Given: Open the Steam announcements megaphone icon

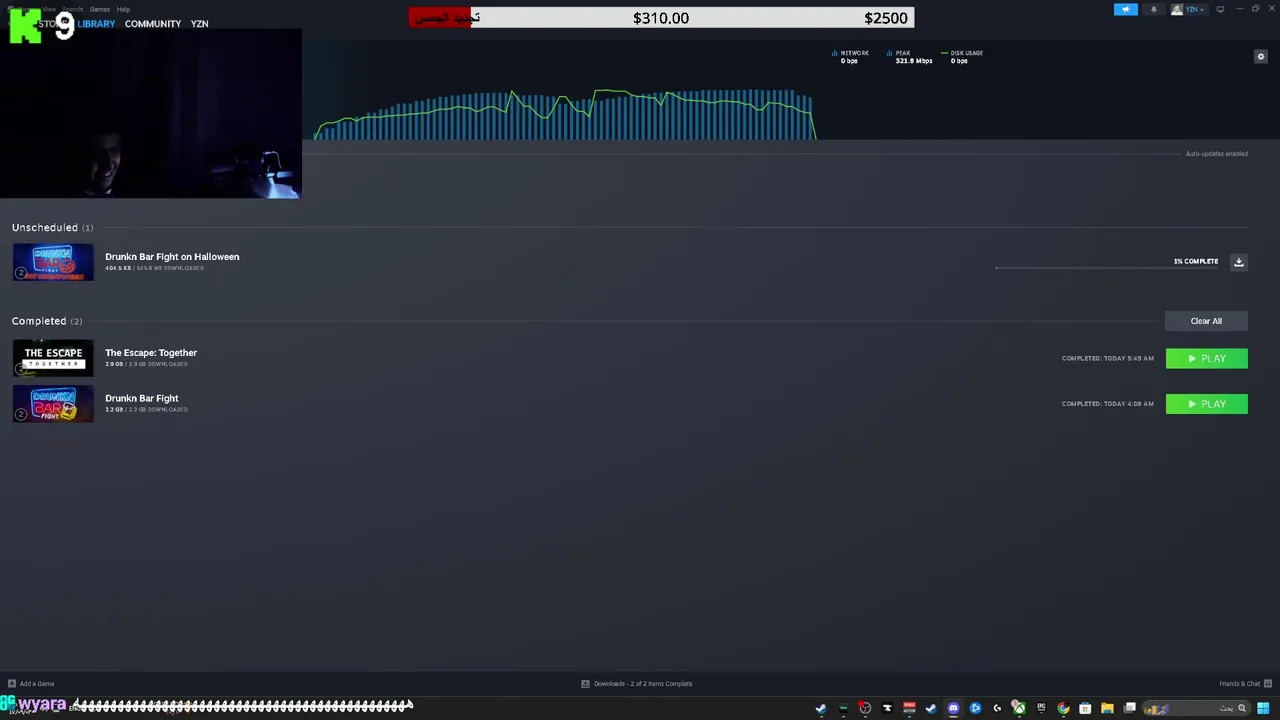Looking at the screenshot, I should coord(1126,9).
